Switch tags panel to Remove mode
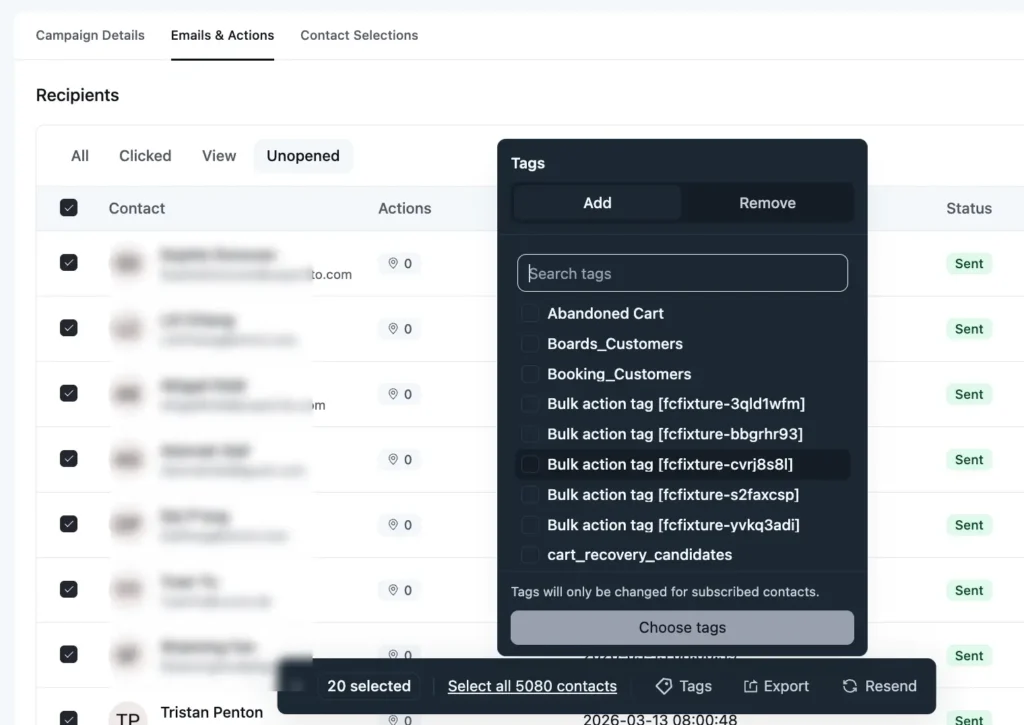The width and height of the screenshot is (1024, 725). [x=767, y=203]
